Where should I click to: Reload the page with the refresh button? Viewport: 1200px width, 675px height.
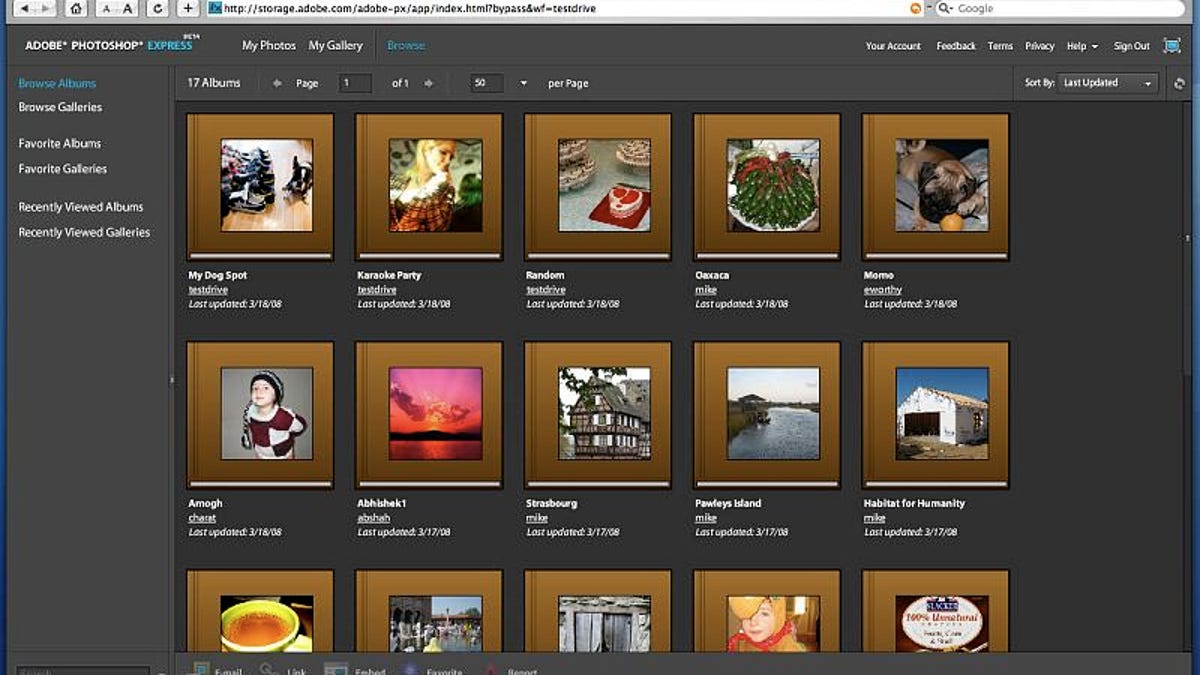tap(157, 8)
